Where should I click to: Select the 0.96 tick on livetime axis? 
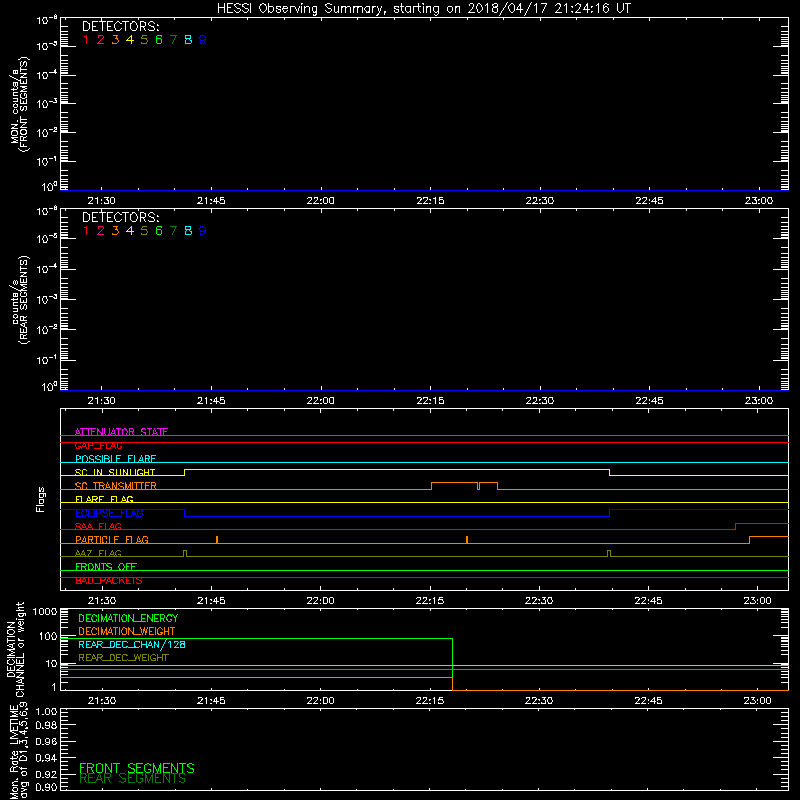[46, 742]
